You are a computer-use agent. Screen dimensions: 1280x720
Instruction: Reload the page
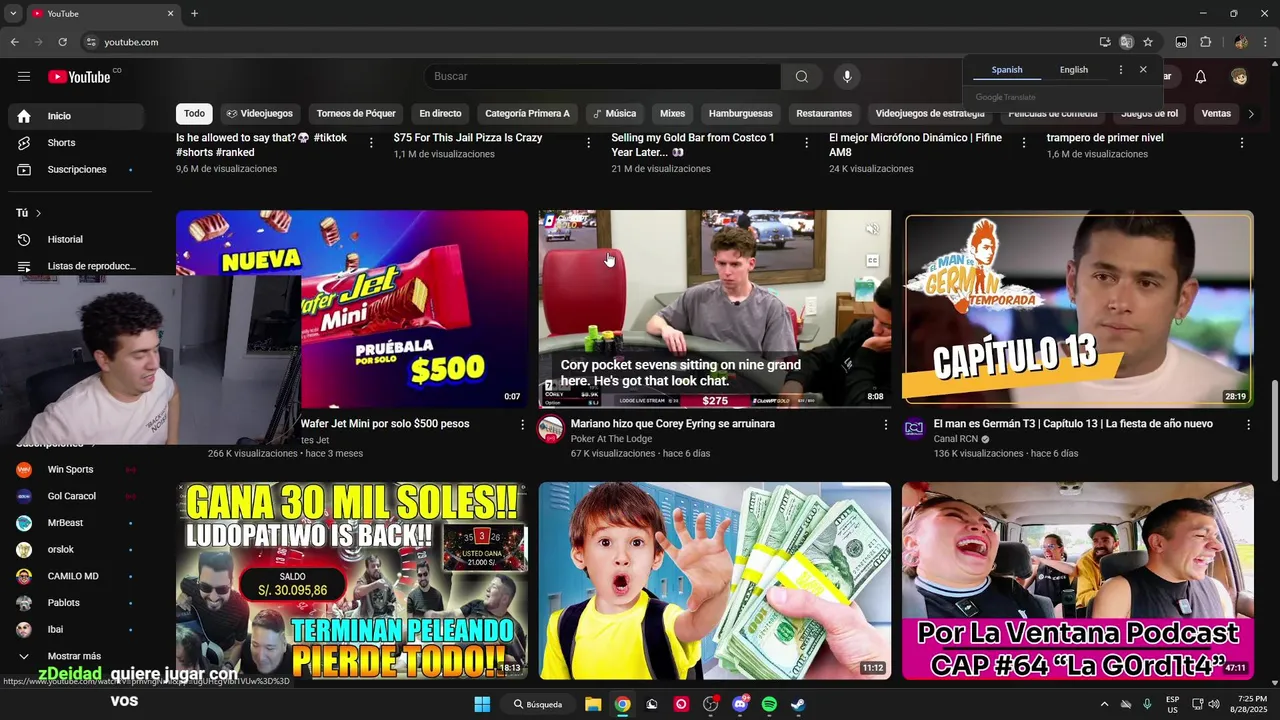coord(62,42)
